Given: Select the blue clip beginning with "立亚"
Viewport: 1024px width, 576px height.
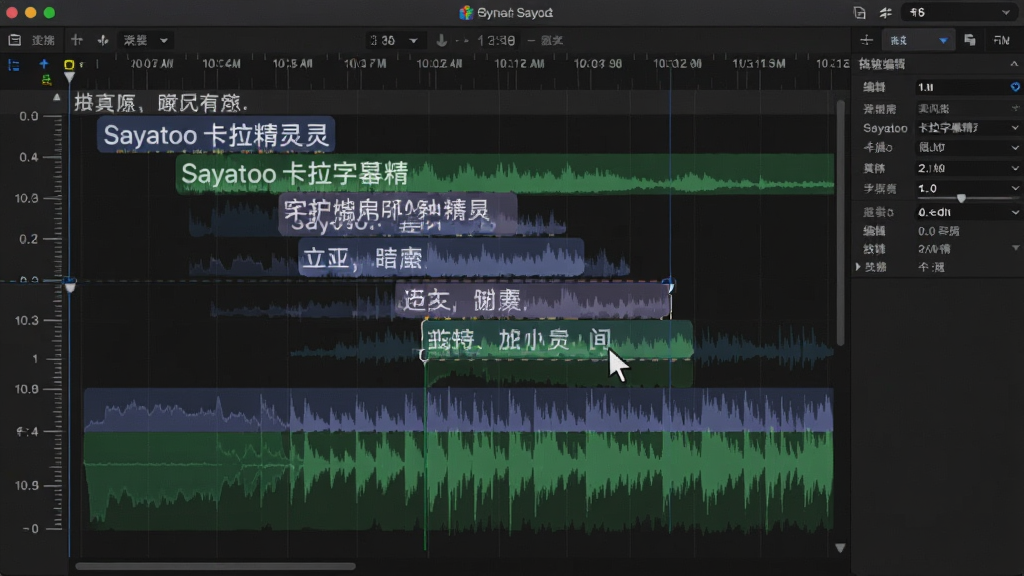Looking at the screenshot, I should point(441,257).
